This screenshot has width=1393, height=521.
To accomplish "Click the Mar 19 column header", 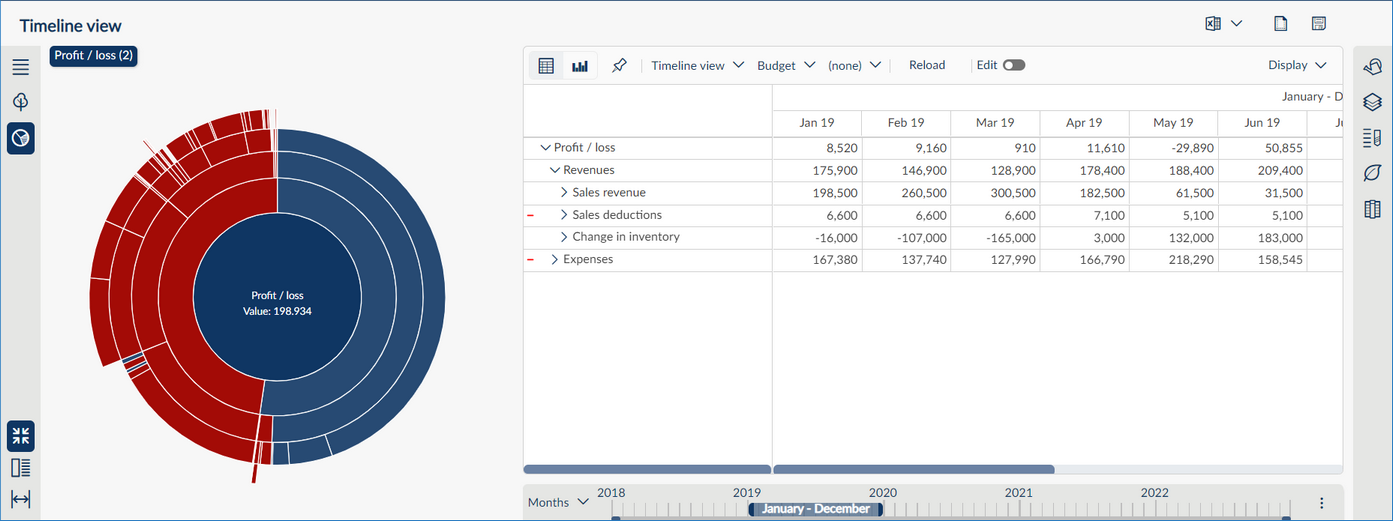I will tap(994, 123).
